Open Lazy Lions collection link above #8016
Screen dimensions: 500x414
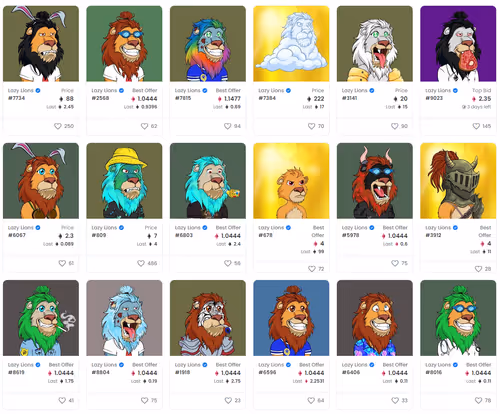click(438, 365)
